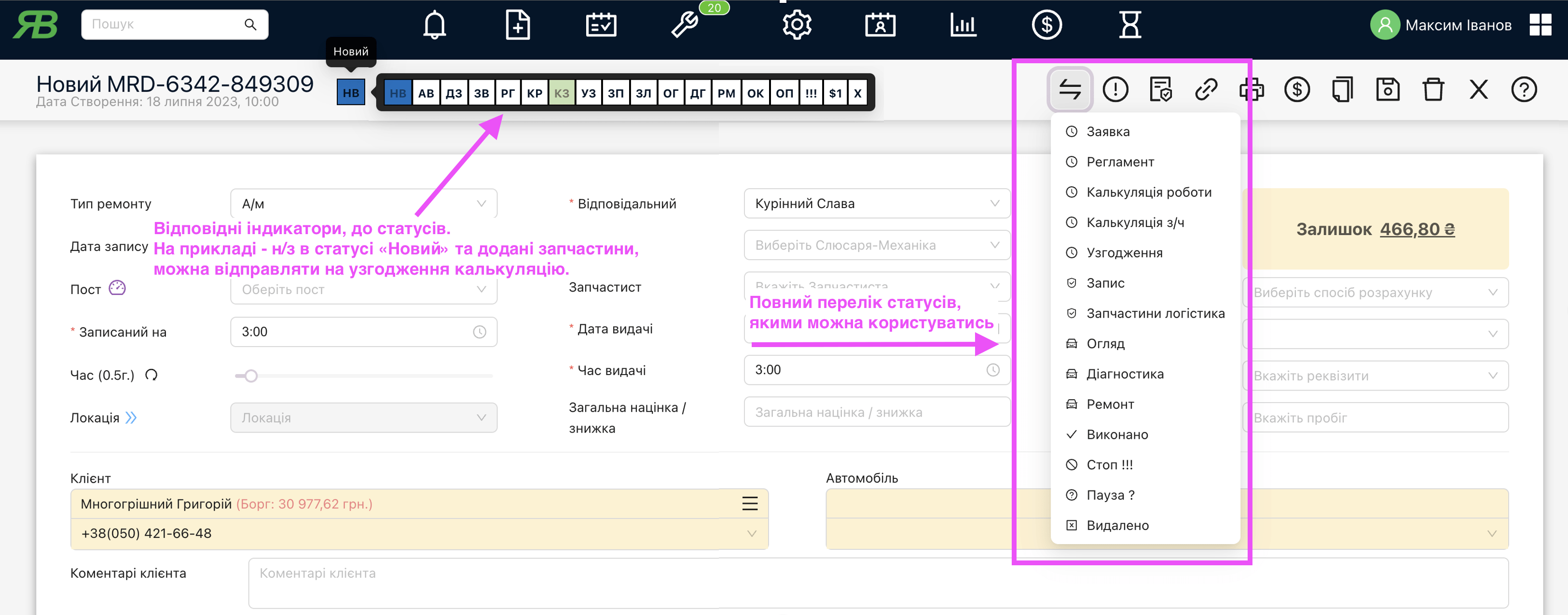Toggle the КЗ status indicator
This screenshot has width=1568, height=615.
coord(561,93)
